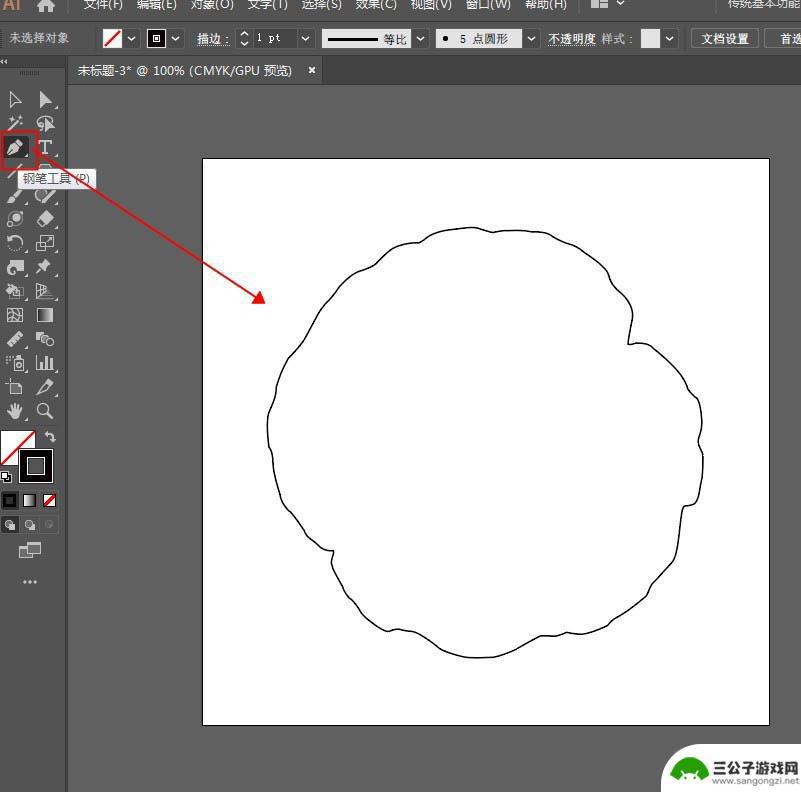Activate the Fill box in toolbar
The height and width of the screenshot is (792, 801).
pos(12,442)
